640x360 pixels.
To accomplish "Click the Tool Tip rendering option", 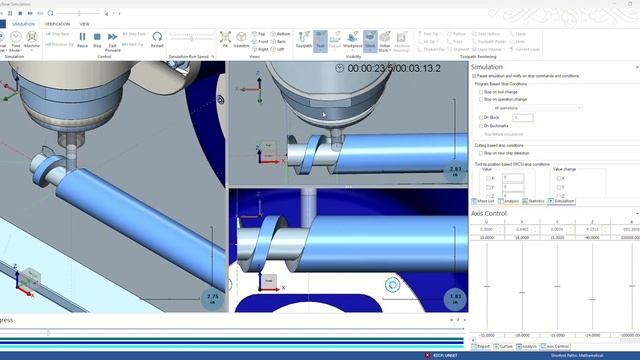I will [429, 34].
